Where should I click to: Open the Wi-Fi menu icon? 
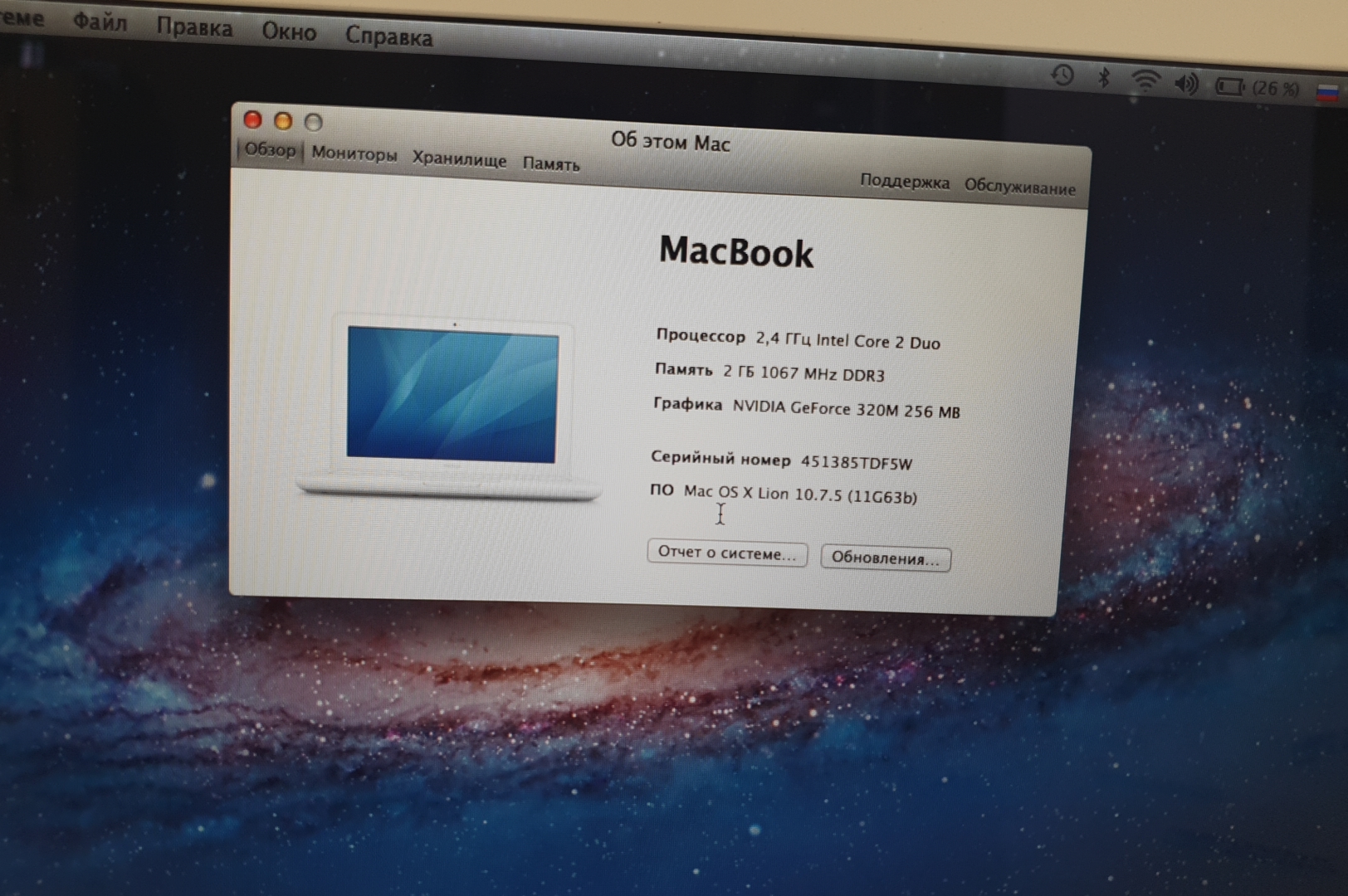pyautogui.click(x=1145, y=80)
